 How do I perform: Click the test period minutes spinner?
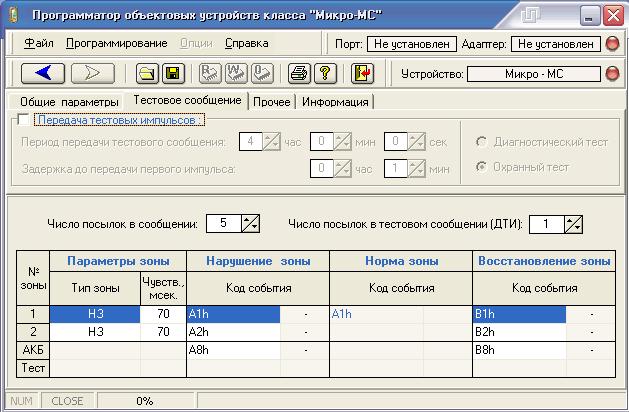pos(343,141)
